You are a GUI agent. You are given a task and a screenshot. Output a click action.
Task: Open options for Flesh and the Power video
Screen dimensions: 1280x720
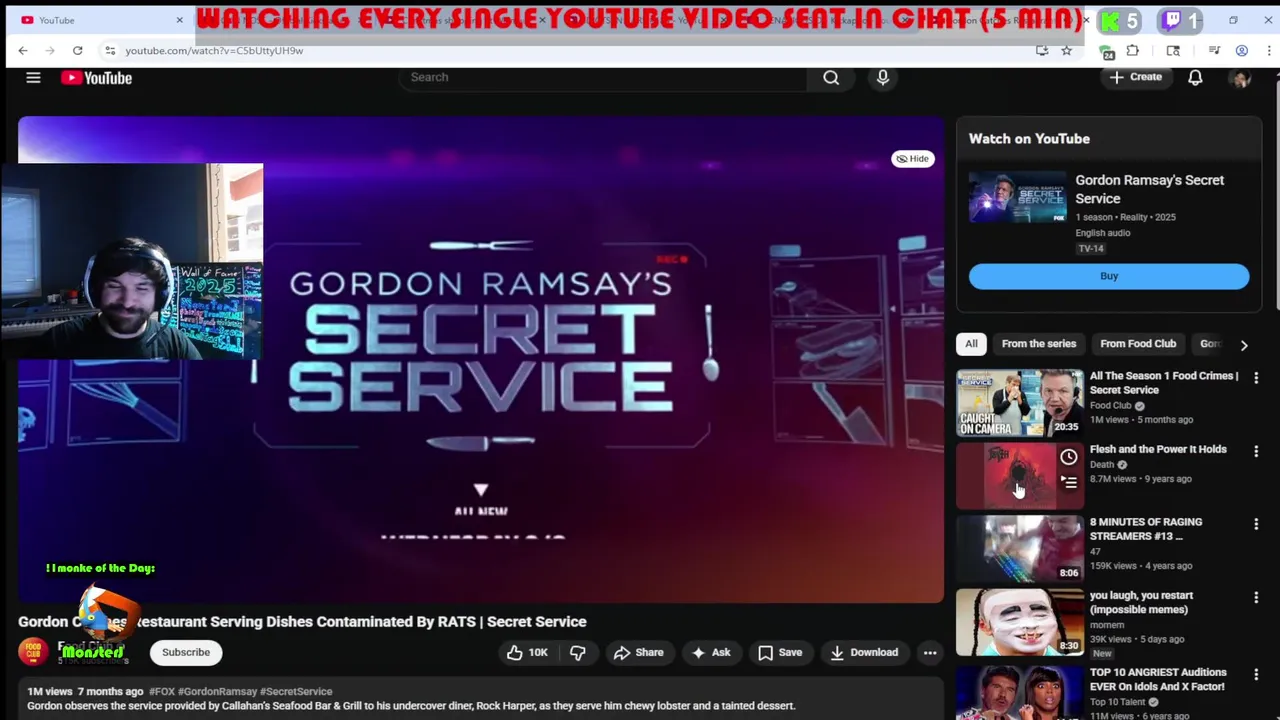(x=1256, y=451)
